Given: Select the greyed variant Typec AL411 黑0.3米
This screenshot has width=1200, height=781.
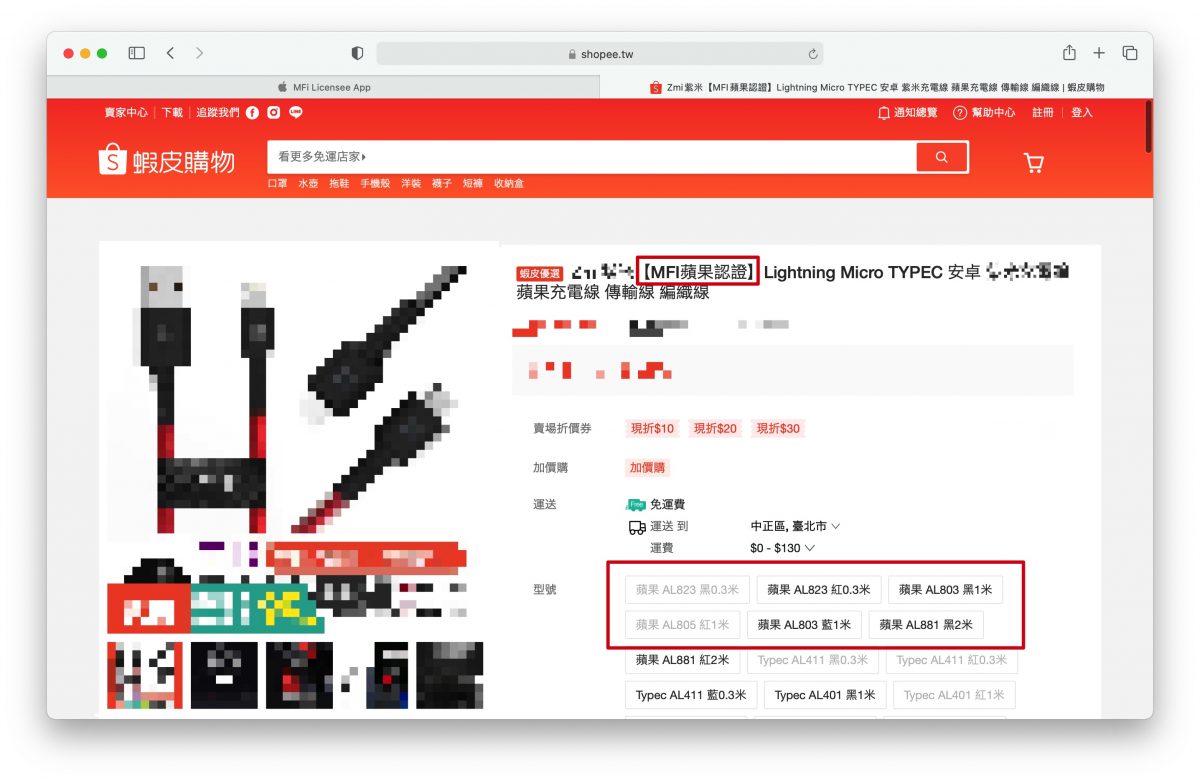Looking at the screenshot, I should coord(813,660).
